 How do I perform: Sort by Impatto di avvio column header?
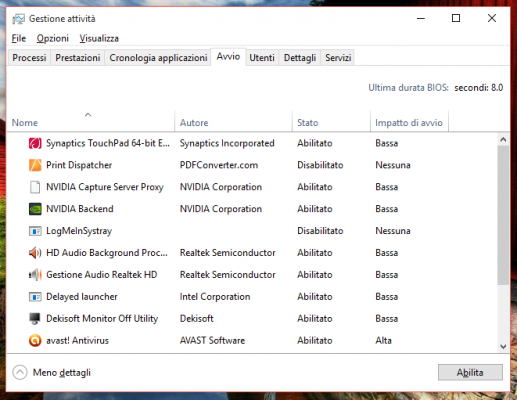pyautogui.click(x=409, y=123)
